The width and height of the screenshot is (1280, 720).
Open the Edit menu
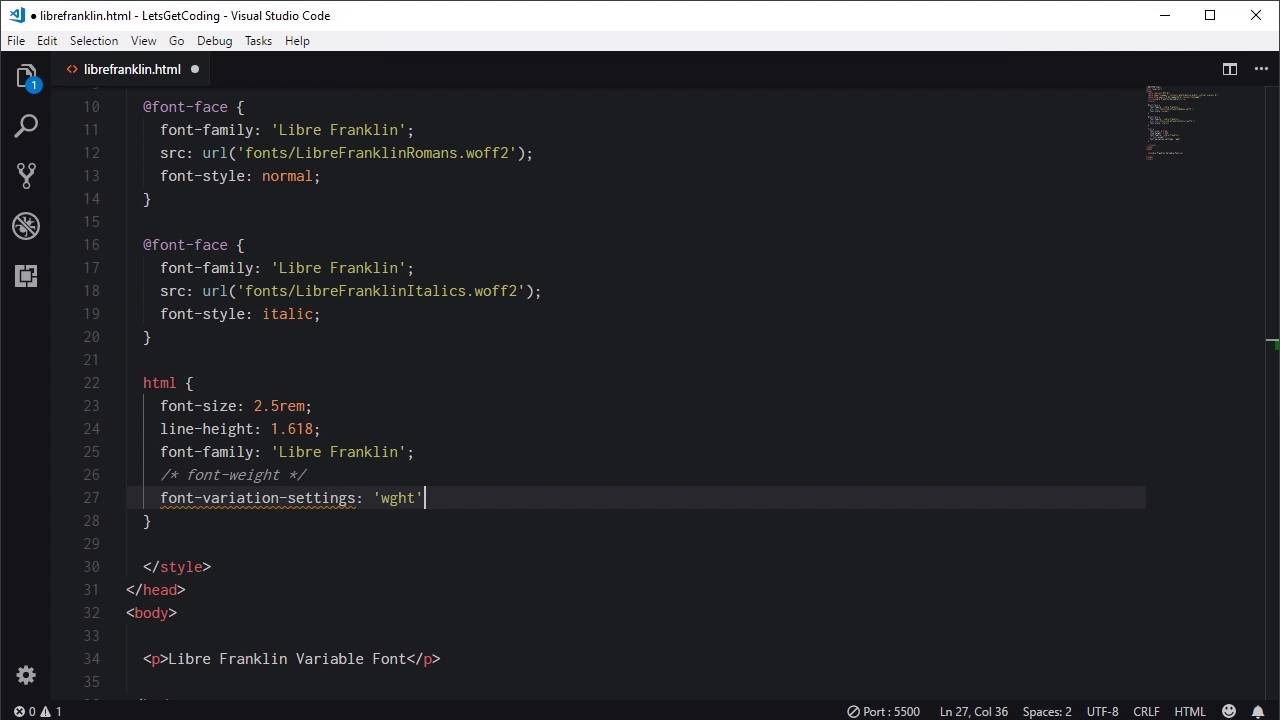coord(47,41)
